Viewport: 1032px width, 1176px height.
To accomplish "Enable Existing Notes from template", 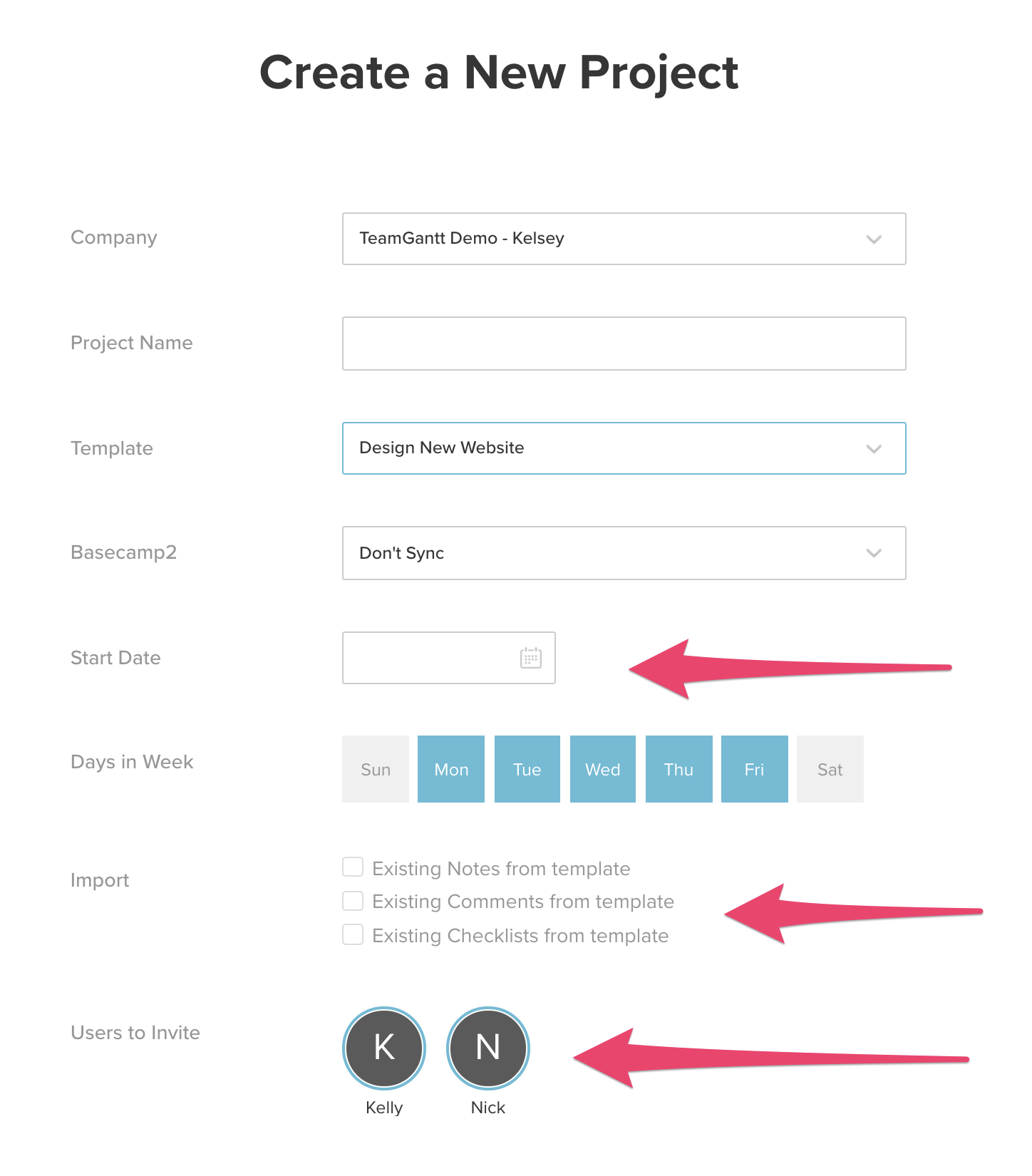I will [353, 867].
